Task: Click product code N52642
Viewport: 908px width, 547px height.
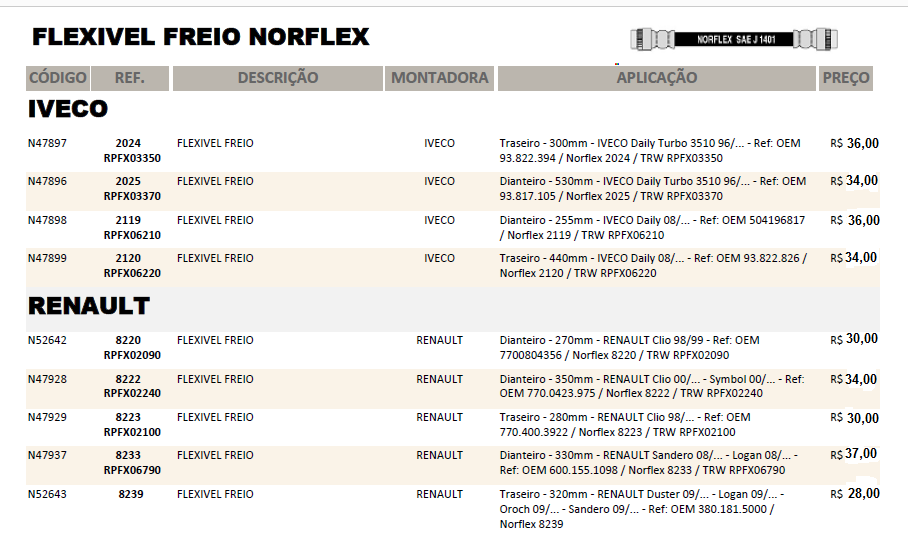Action: pos(48,340)
